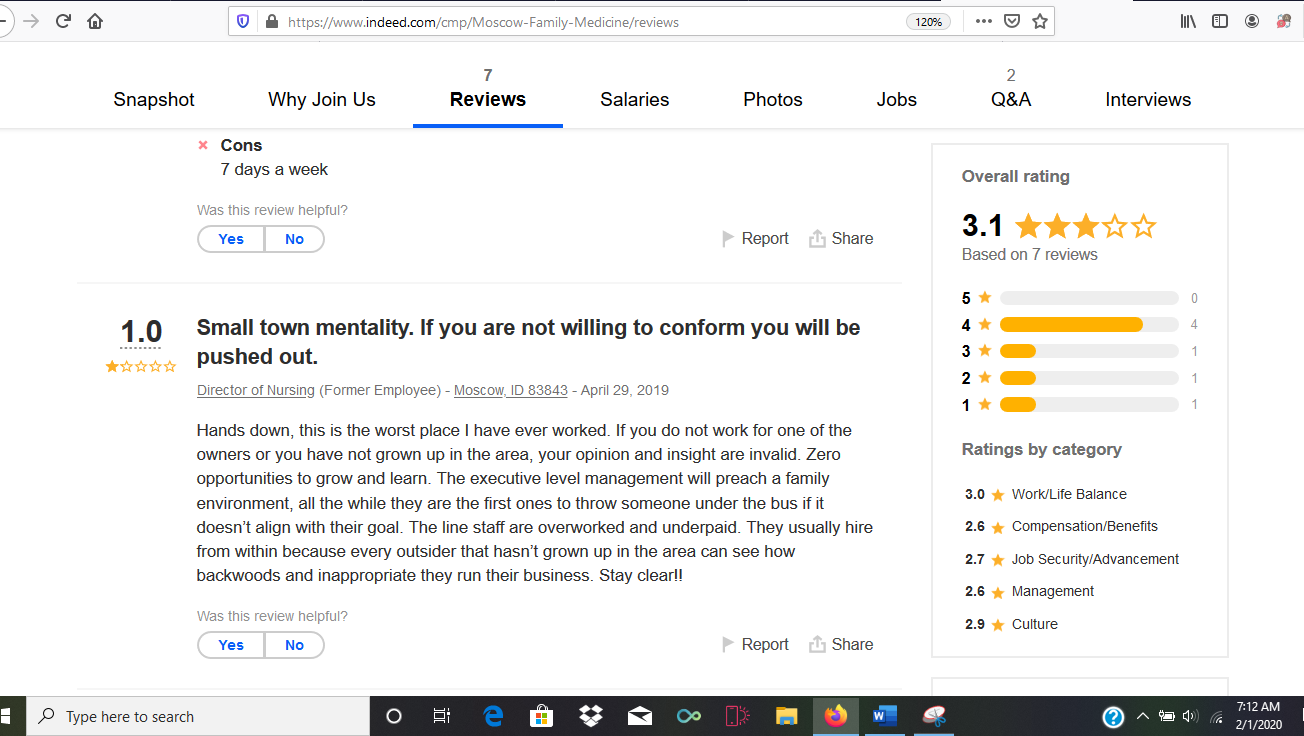Switch to Word on the taskbar
1304x736 pixels.
tap(885, 716)
